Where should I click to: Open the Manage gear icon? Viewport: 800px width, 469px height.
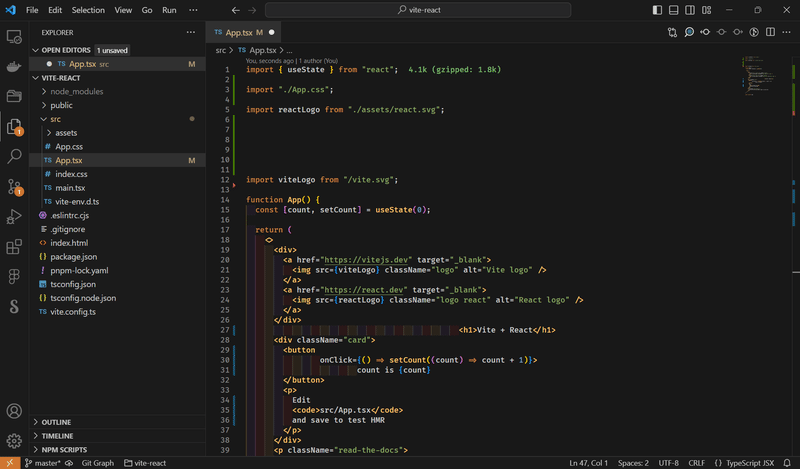(14, 440)
